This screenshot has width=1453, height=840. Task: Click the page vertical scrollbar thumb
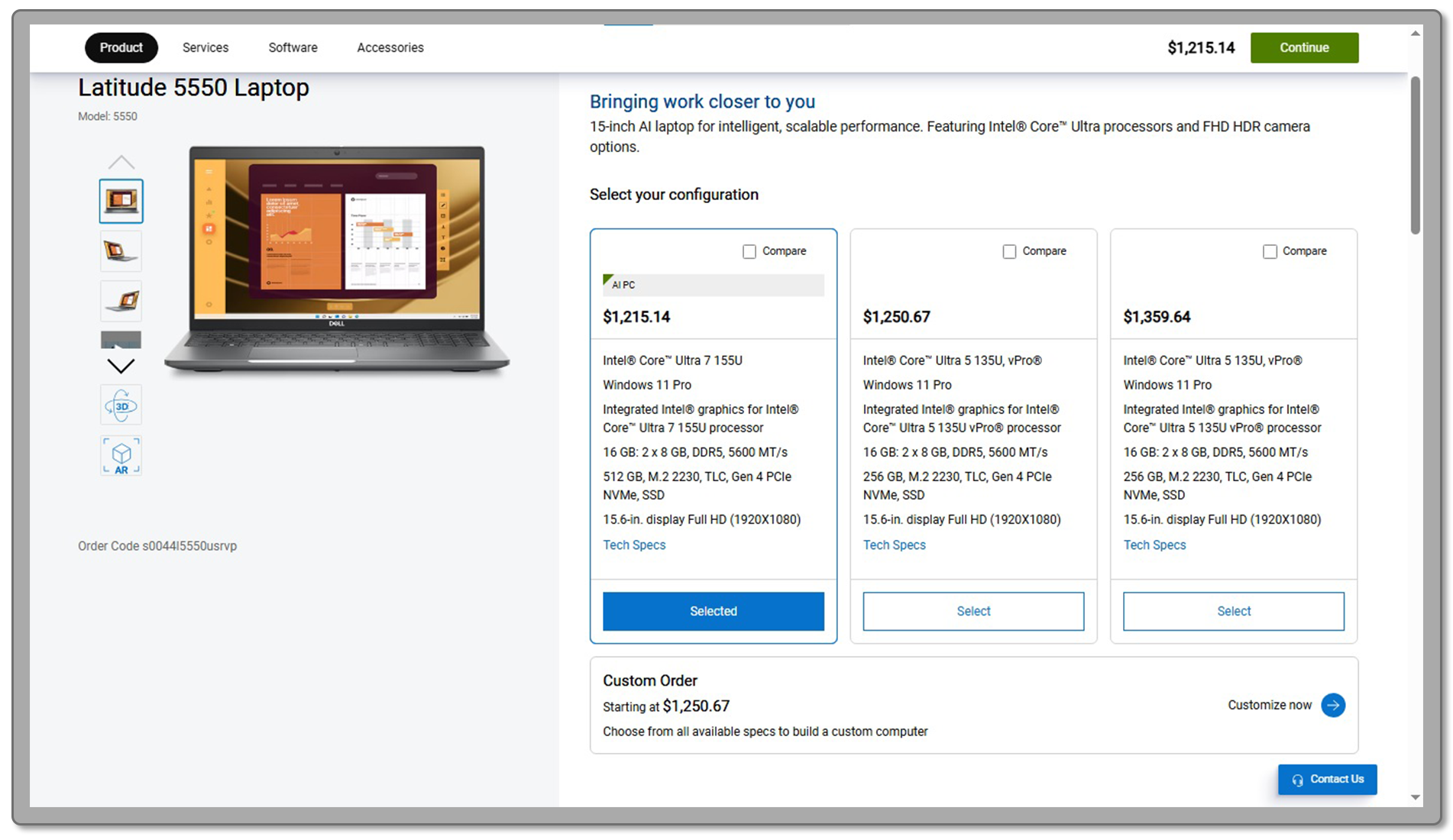tap(1415, 155)
